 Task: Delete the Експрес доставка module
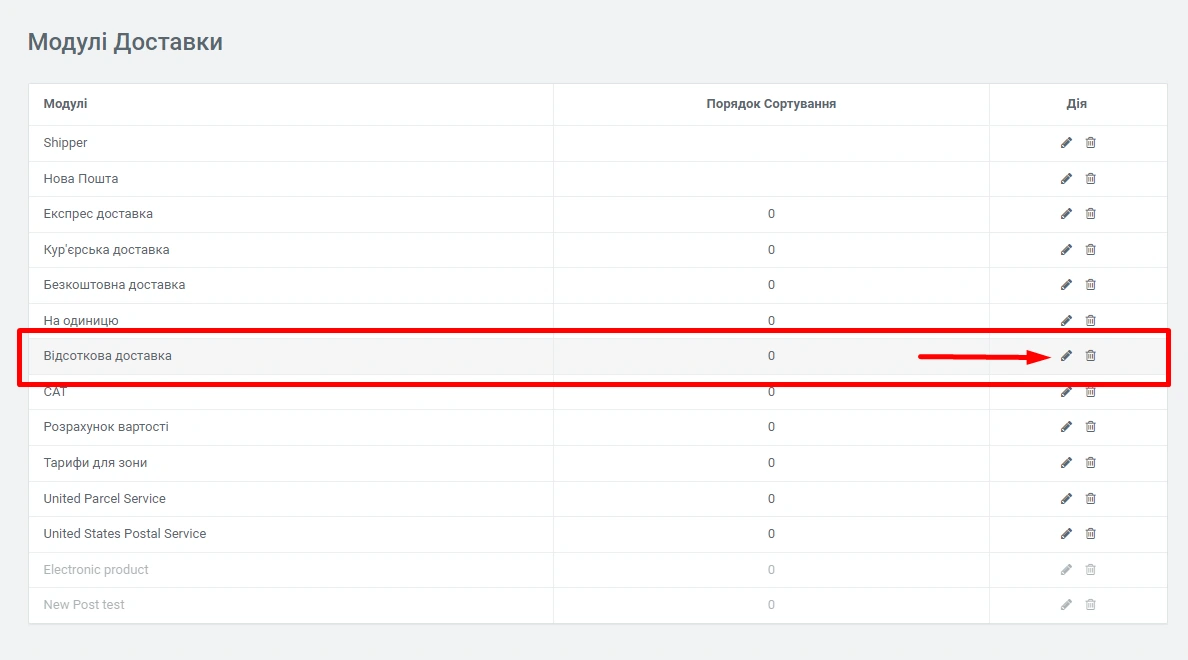coord(1090,214)
